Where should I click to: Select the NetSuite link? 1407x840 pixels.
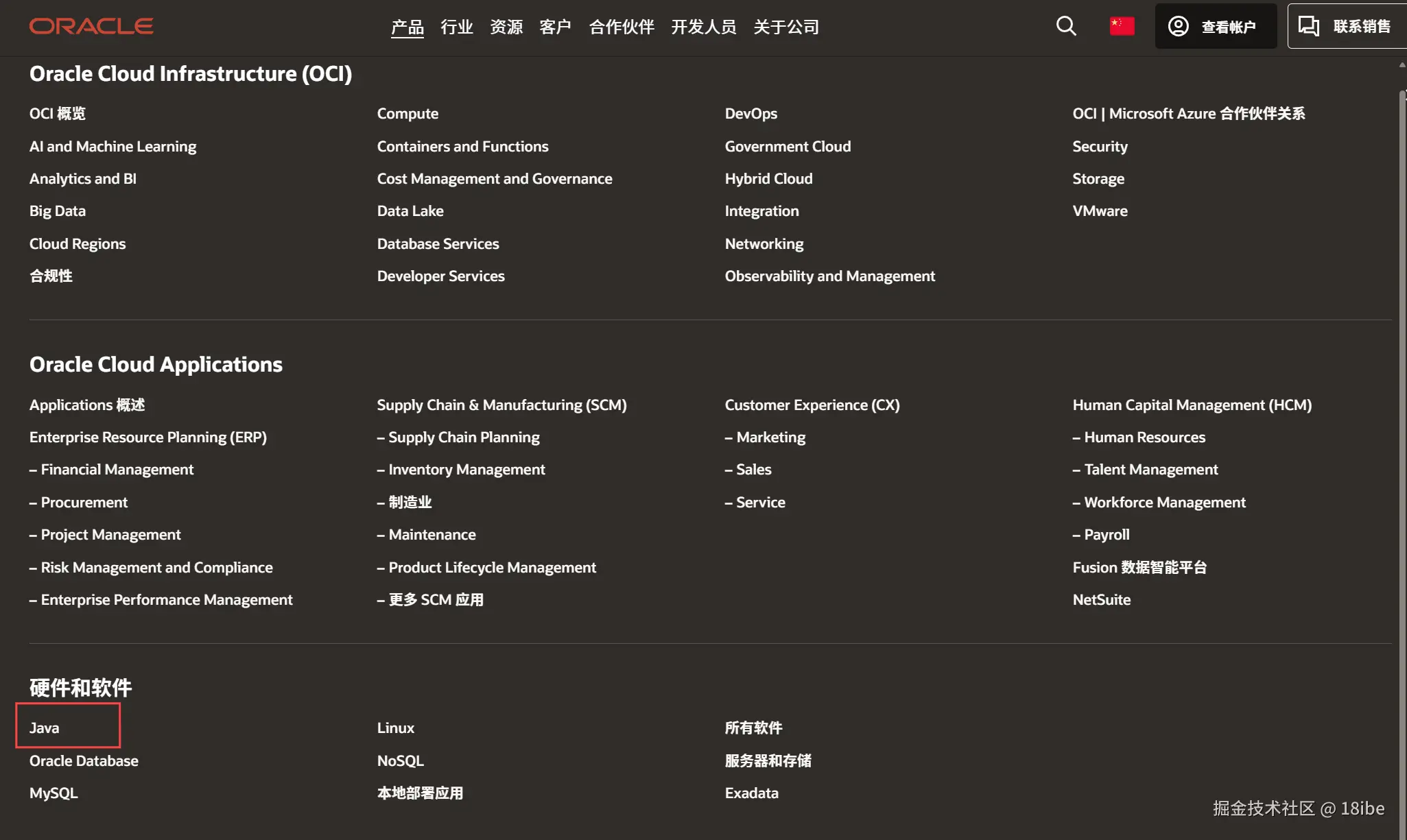pos(1101,599)
